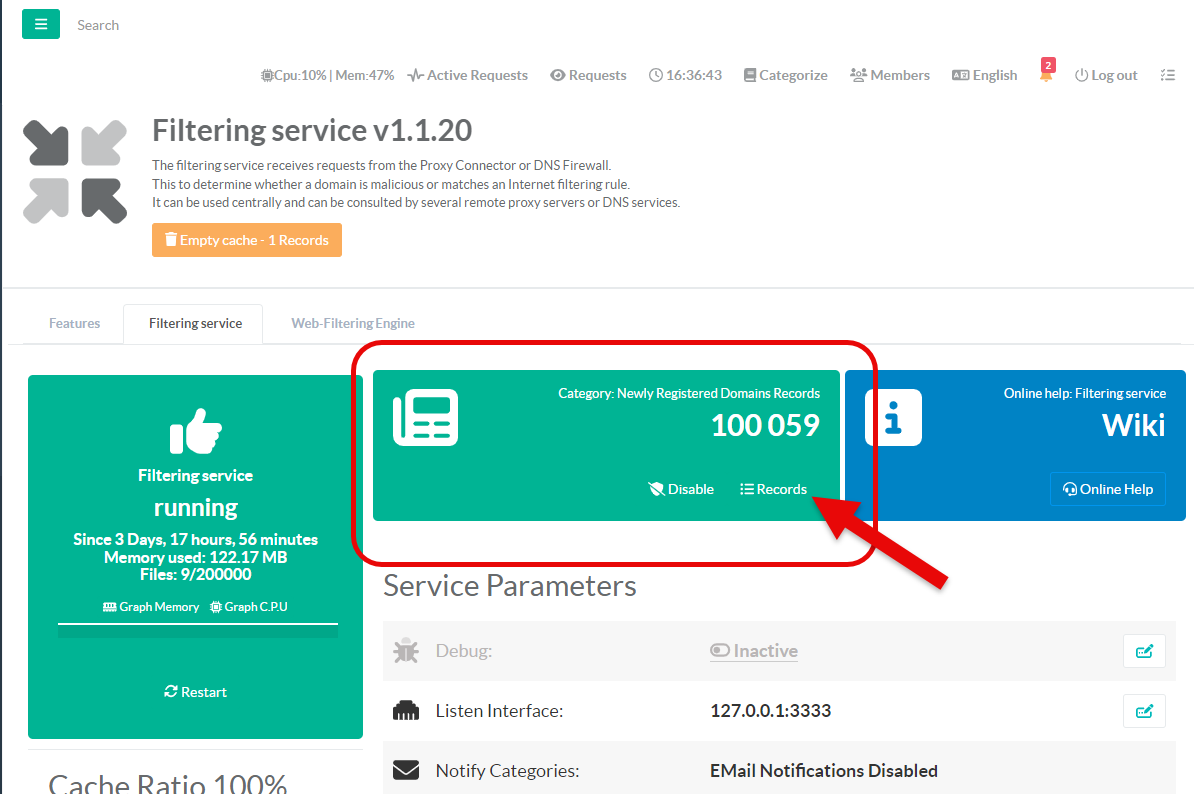Open the Categorize menu

coord(785,75)
